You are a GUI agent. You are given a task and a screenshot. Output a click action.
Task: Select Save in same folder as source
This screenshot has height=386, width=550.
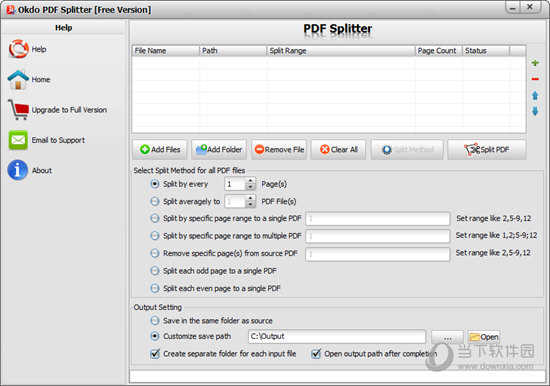(155, 320)
